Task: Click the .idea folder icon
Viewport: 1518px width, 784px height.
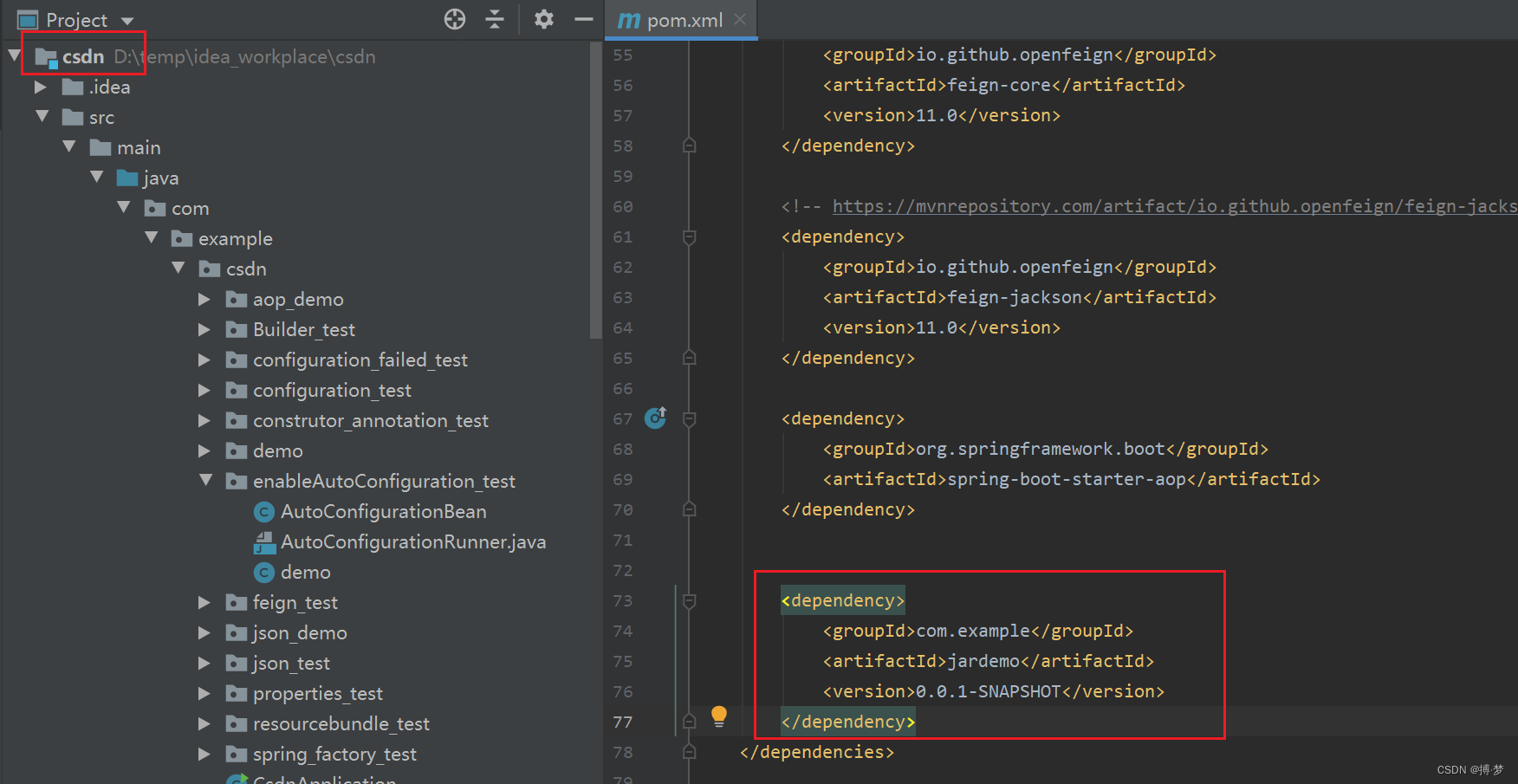Action: point(73,87)
